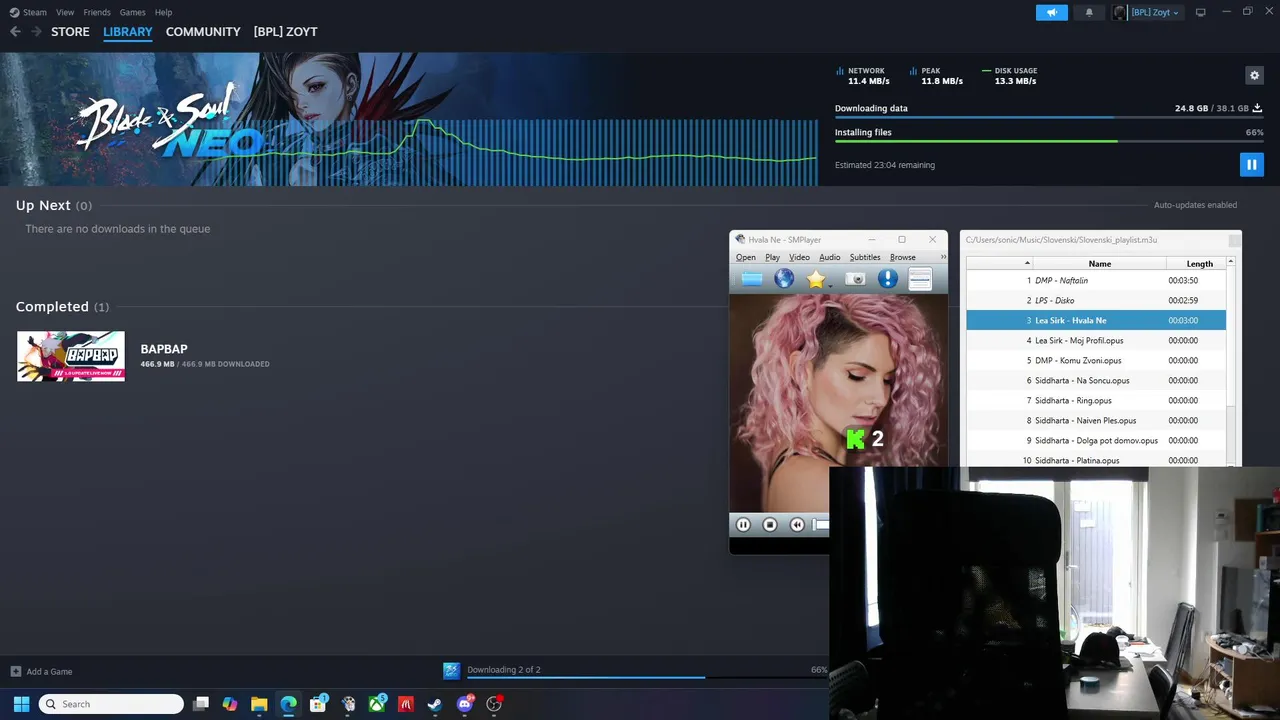This screenshot has height=720, width=1280.
Task: Open the STORE tab
Action: (x=70, y=32)
